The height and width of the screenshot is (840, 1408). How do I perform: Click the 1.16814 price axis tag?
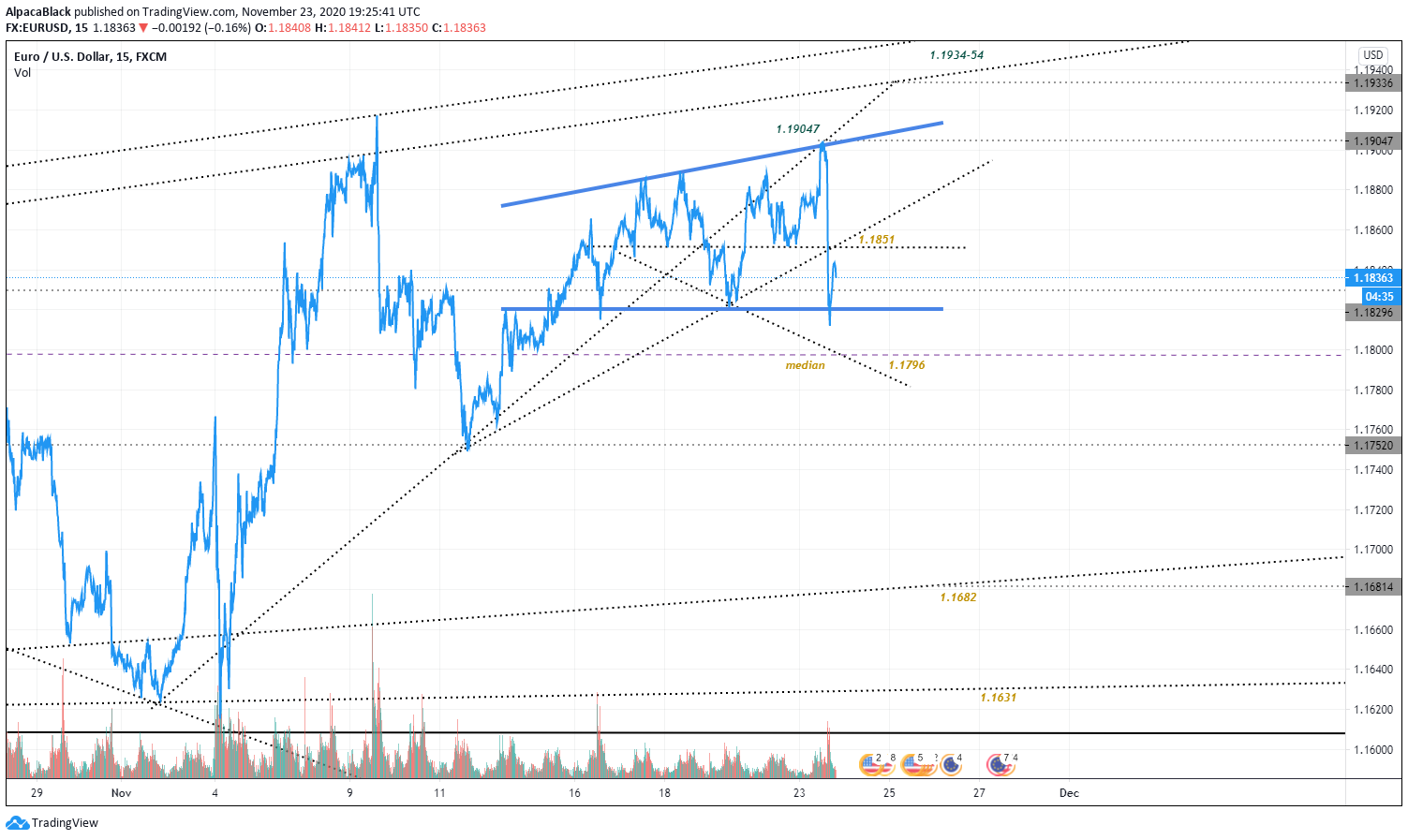1373,587
